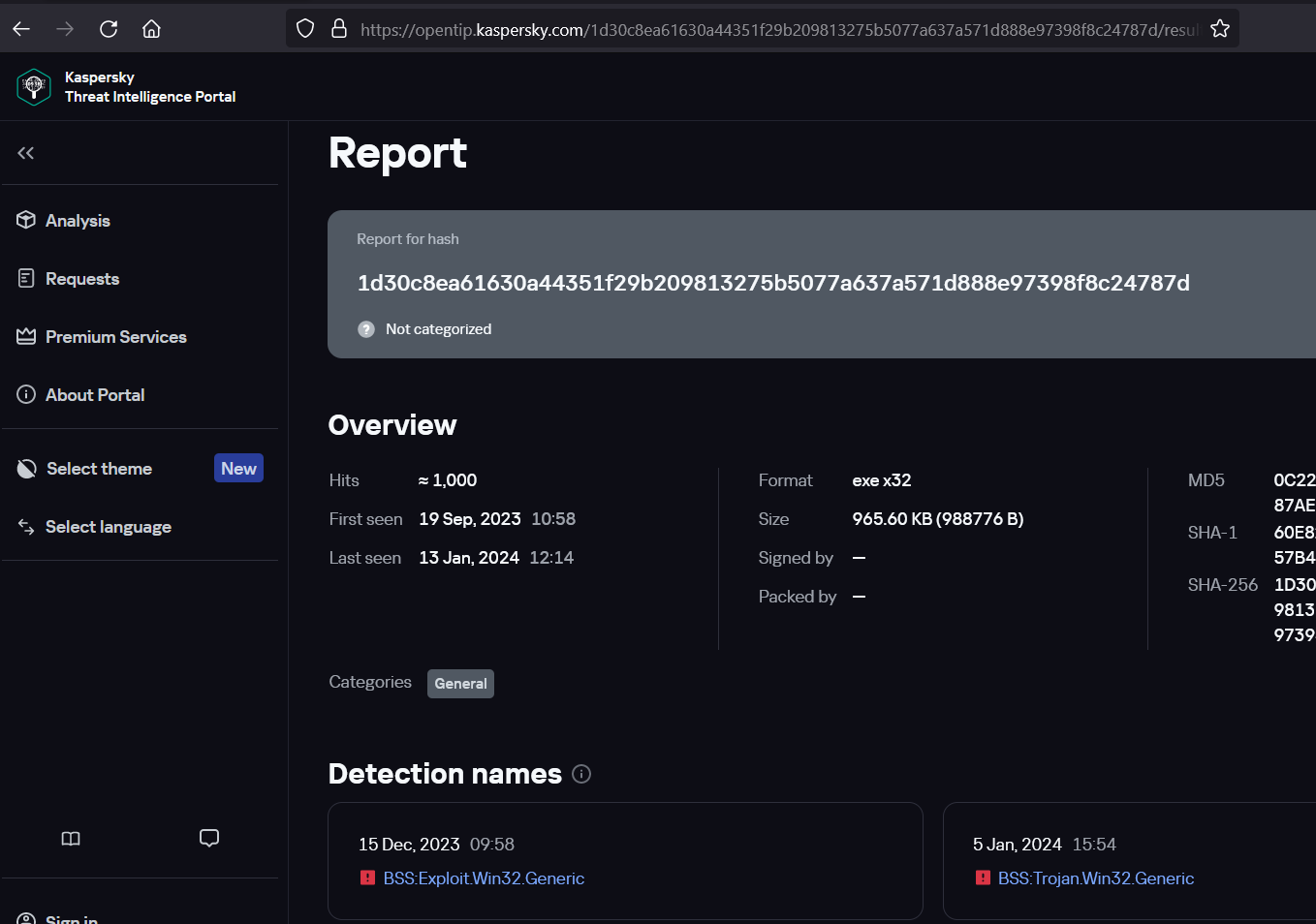Open BSS:Trojan.Win32.Generic detection link
Viewport: 1316px width, 924px height.
(x=1095, y=878)
